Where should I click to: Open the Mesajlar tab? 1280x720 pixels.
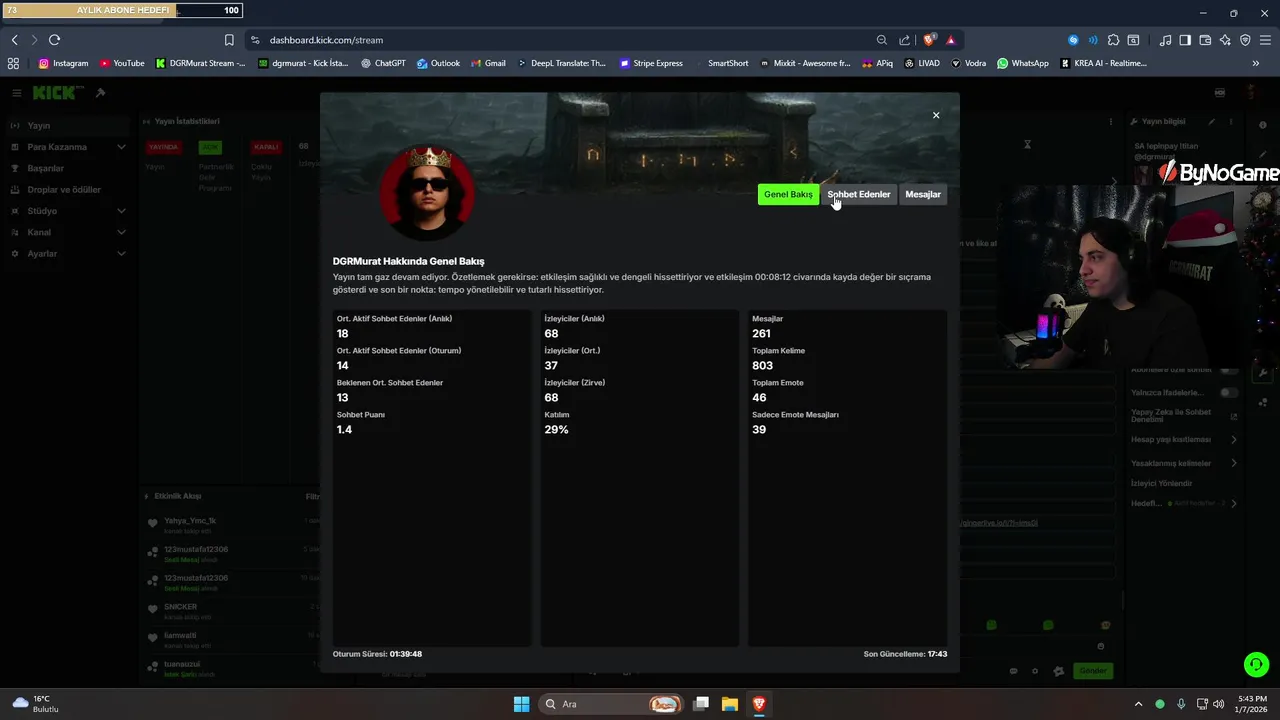tap(923, 194)
